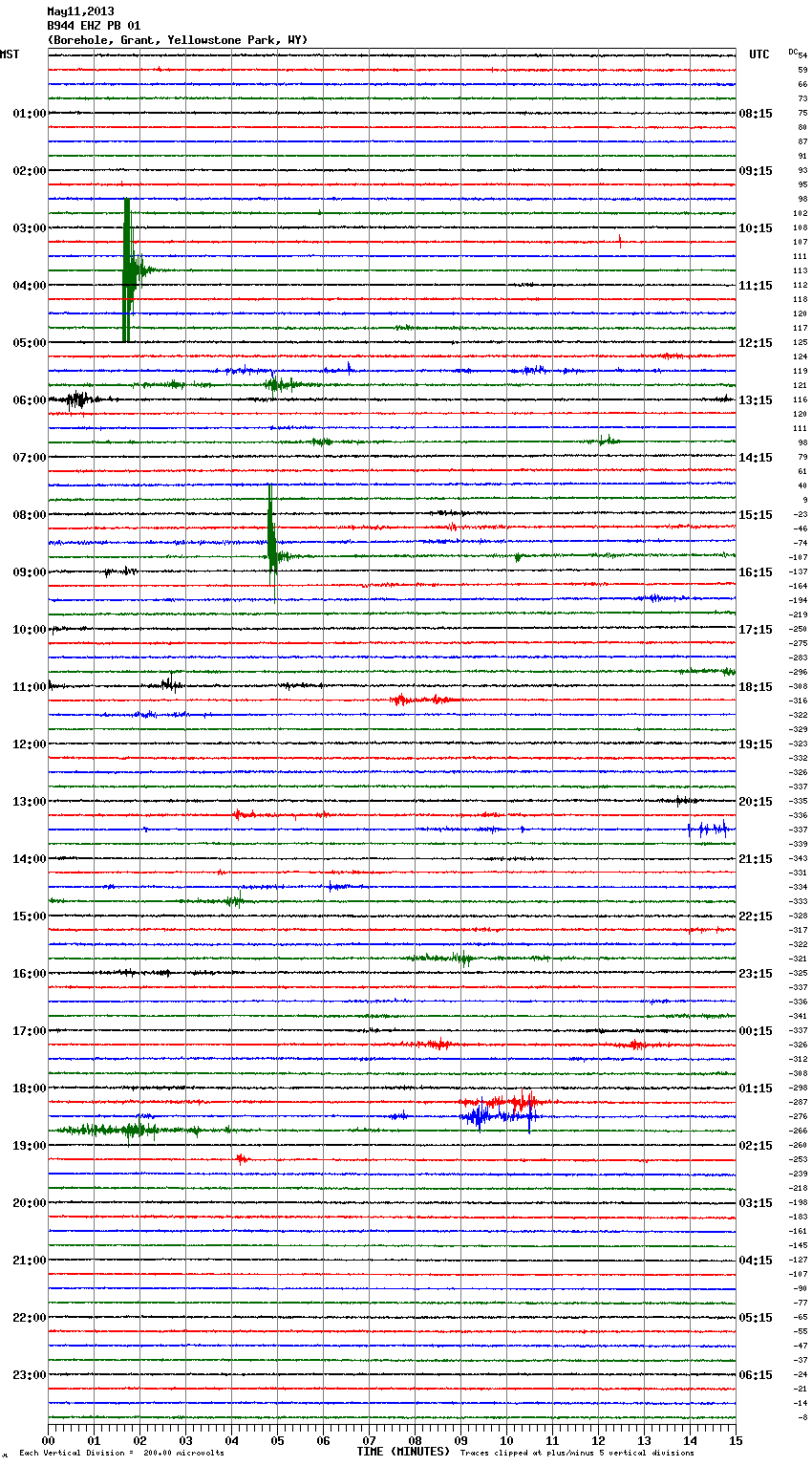Select the station code 'B944 EHZ PB 01'

[x=94, y=26]
